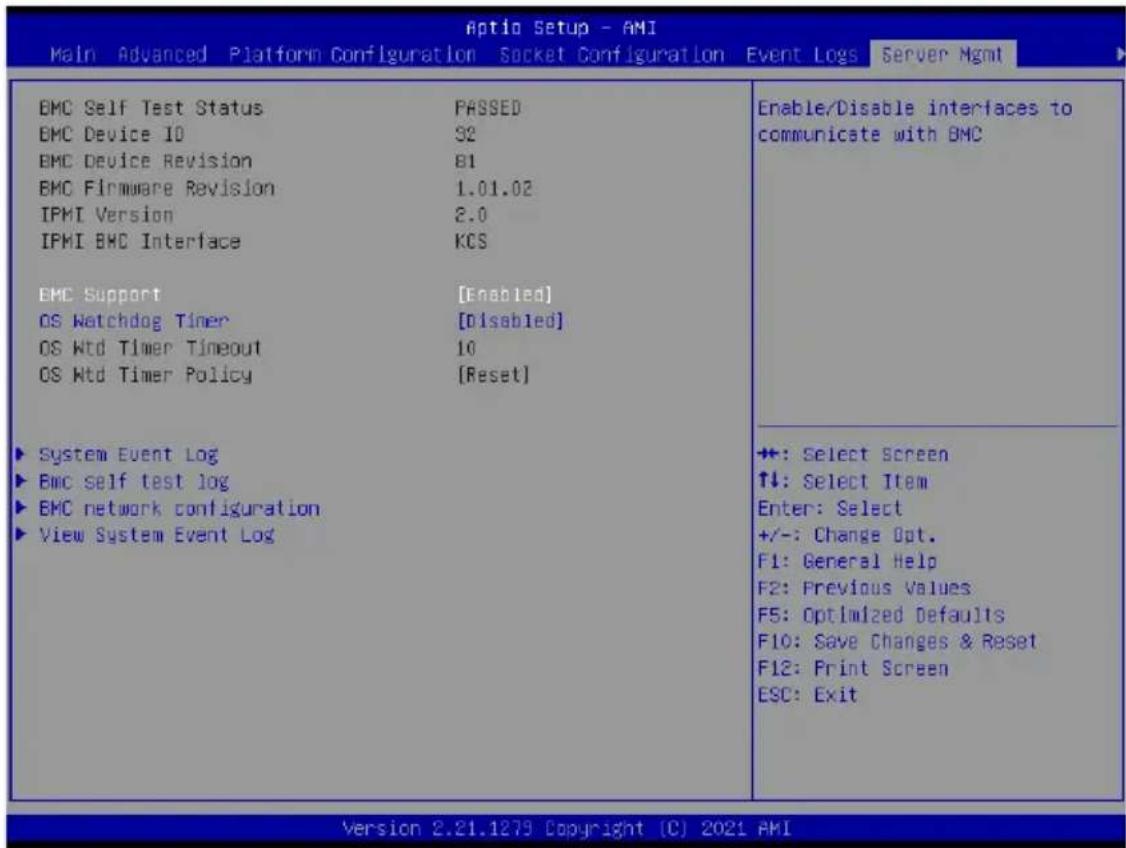The image size is (1126, 848).
Task: Select the Server Mgmt tab
Action: (941, 55)
